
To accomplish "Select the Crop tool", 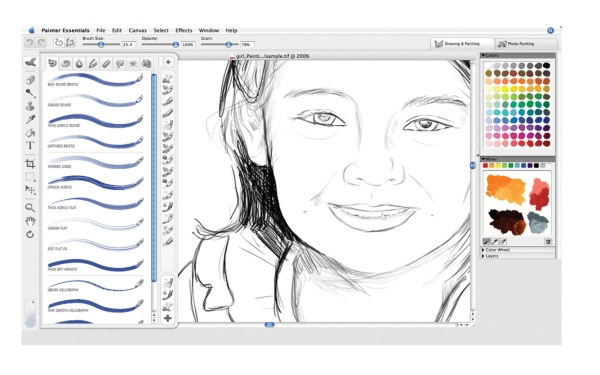I will click(x=30, y=164).
